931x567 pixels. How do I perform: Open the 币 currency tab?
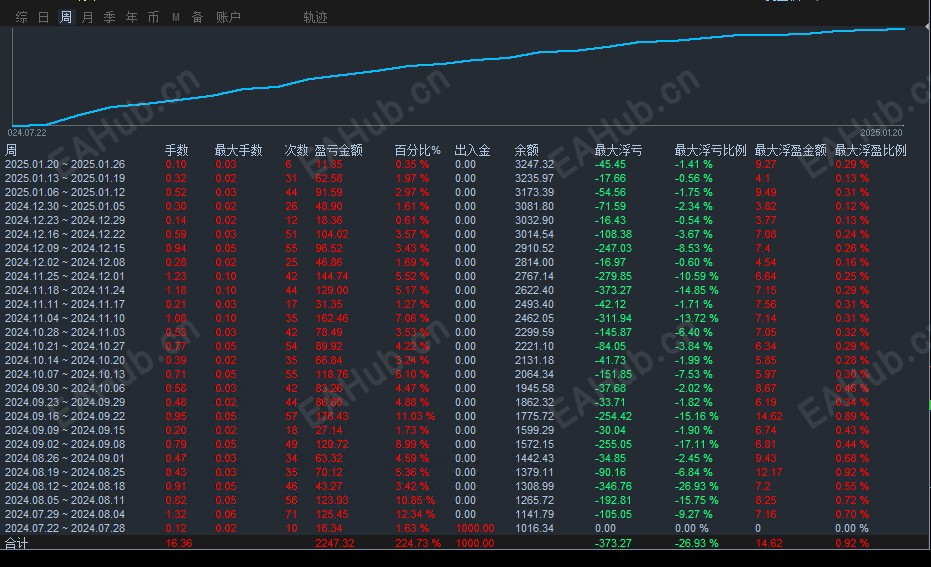click(153, 17)
